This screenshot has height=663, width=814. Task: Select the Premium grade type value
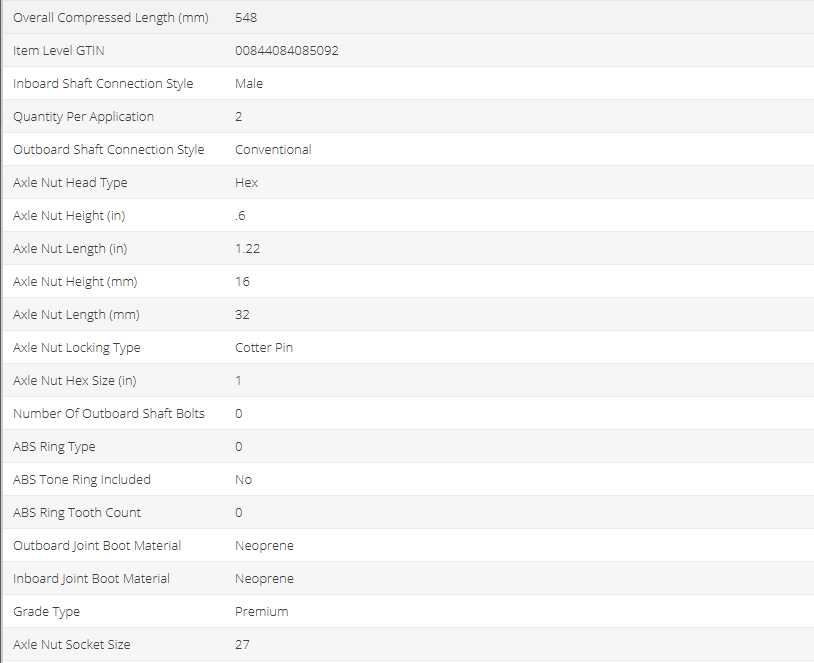click(261, 612)
